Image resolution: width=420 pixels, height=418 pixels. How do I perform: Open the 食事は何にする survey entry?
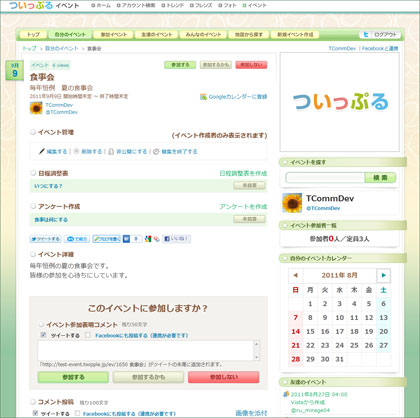click(x=51, y=220)
